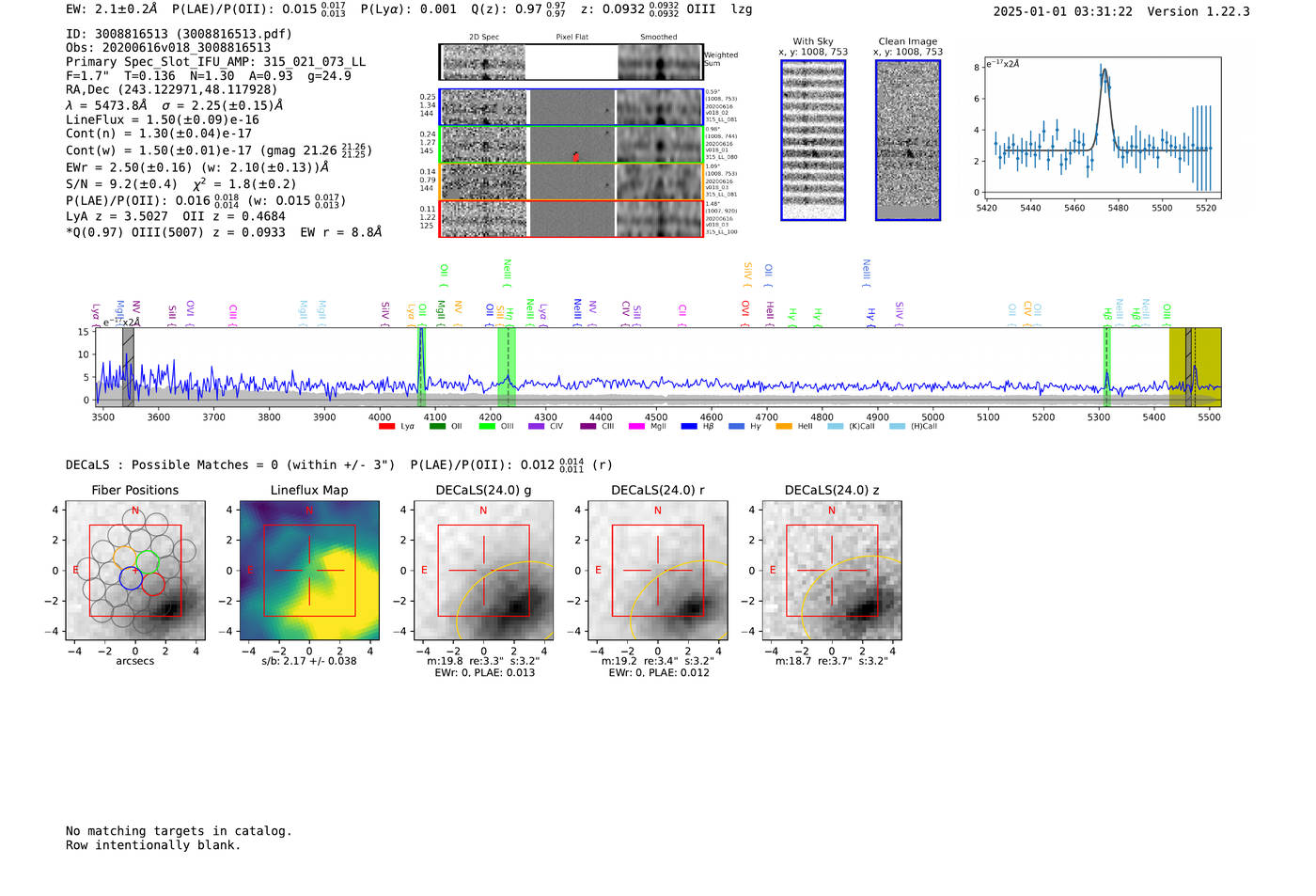Select the red-bordered fiber spectrum row
1316x896 pixels.
pos(571,219)
